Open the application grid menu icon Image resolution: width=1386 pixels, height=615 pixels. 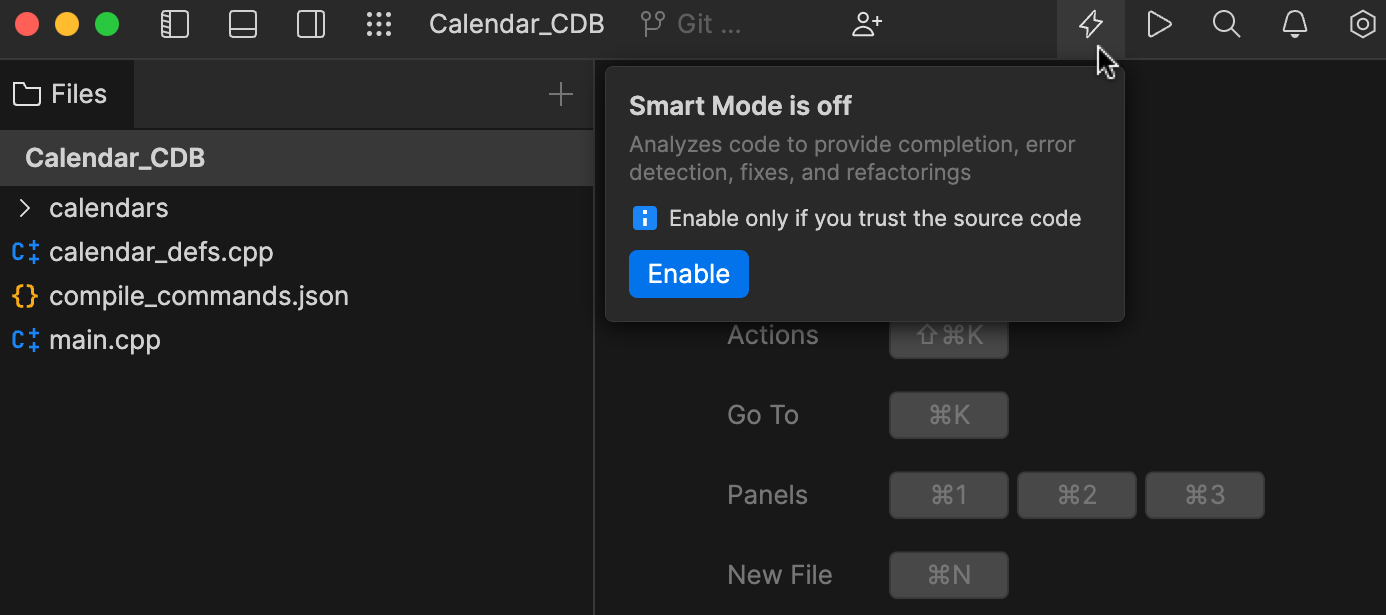(379, 24)
